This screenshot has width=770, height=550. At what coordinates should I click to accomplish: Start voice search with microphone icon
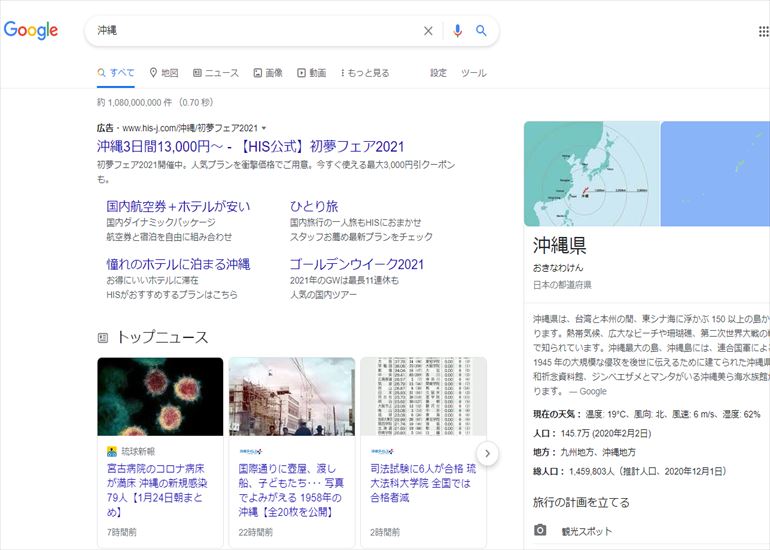tap(457, 31)
